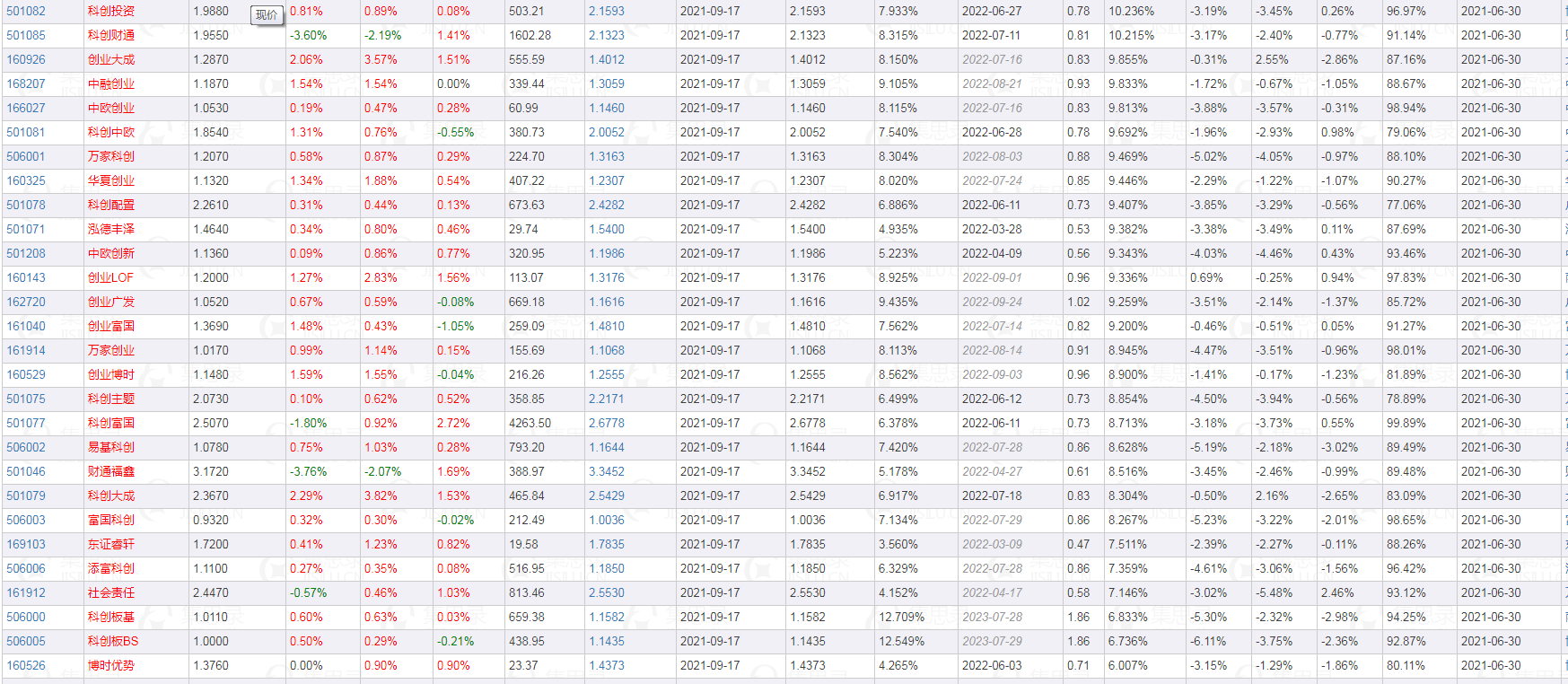
Task: Open fund code 501085 link
Action: click(26, 35)
